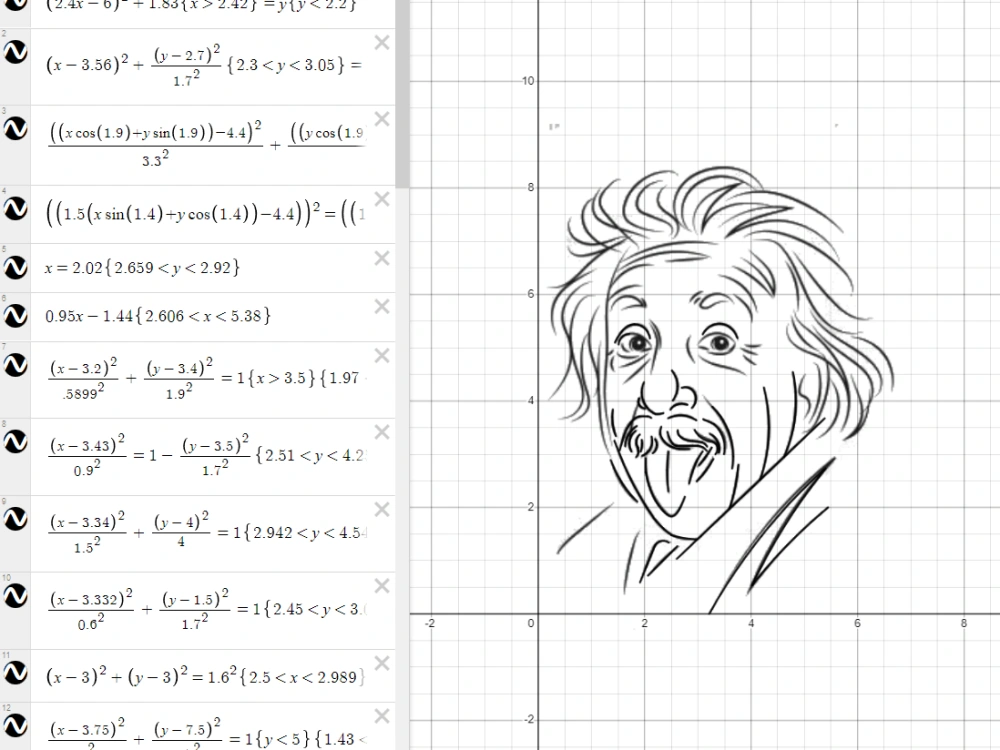Edit the 0.95x − 1.44 {2.606 < x < 5.38} equation
1000x750 pixels.
pos(158,316)
